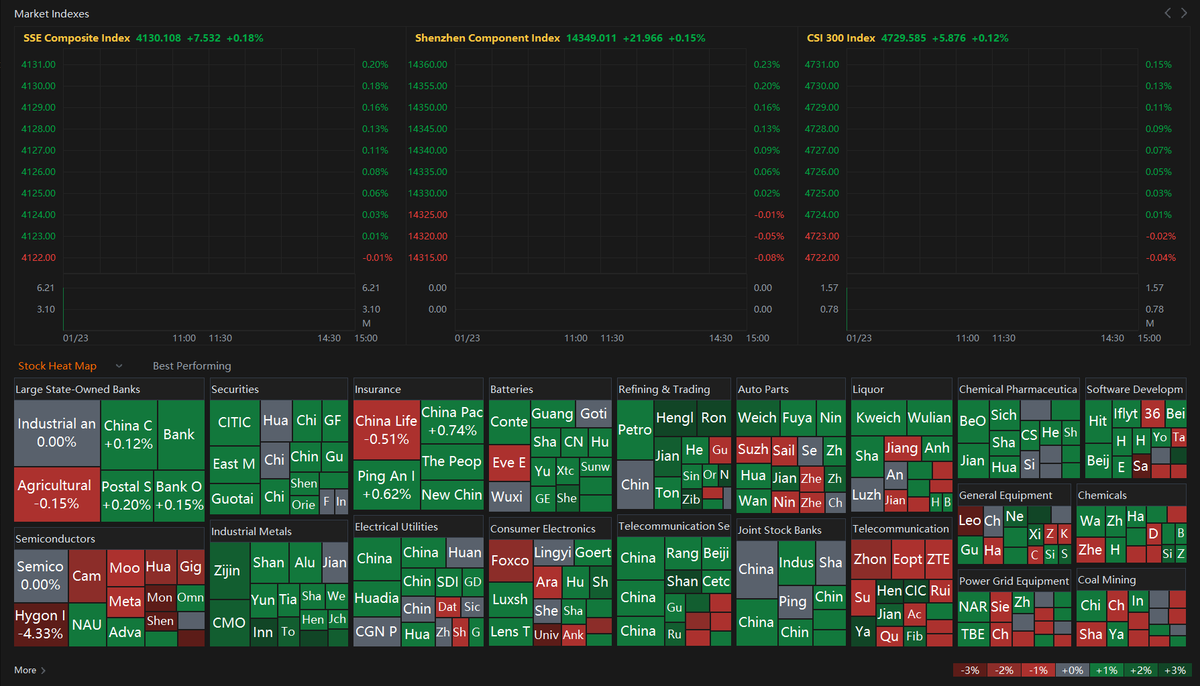
Task: Select the Leo tile in General Equipment
Action: (969, 520)
